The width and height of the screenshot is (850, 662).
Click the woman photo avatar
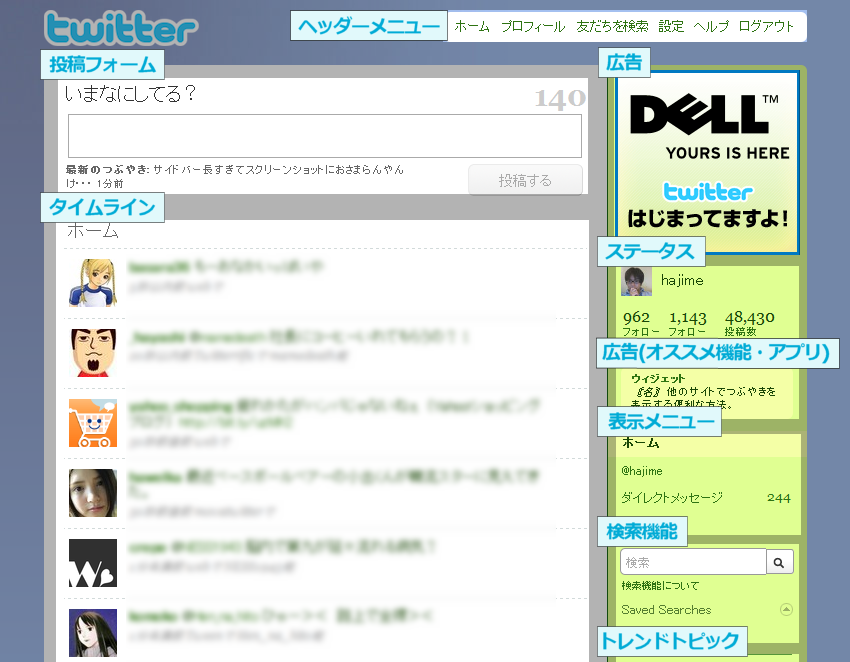pyautogui.click(x=93, y=493)
